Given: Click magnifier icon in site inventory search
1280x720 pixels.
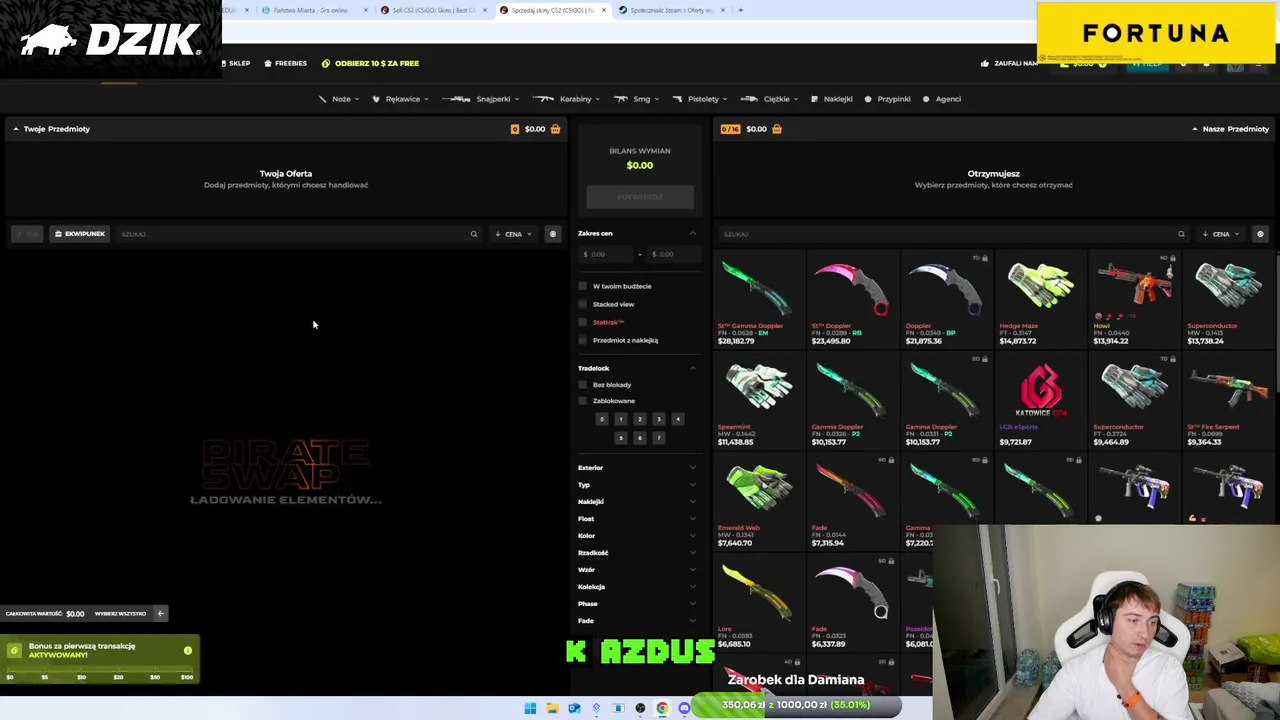Looking at the screenshot, I should [1181, 234].
